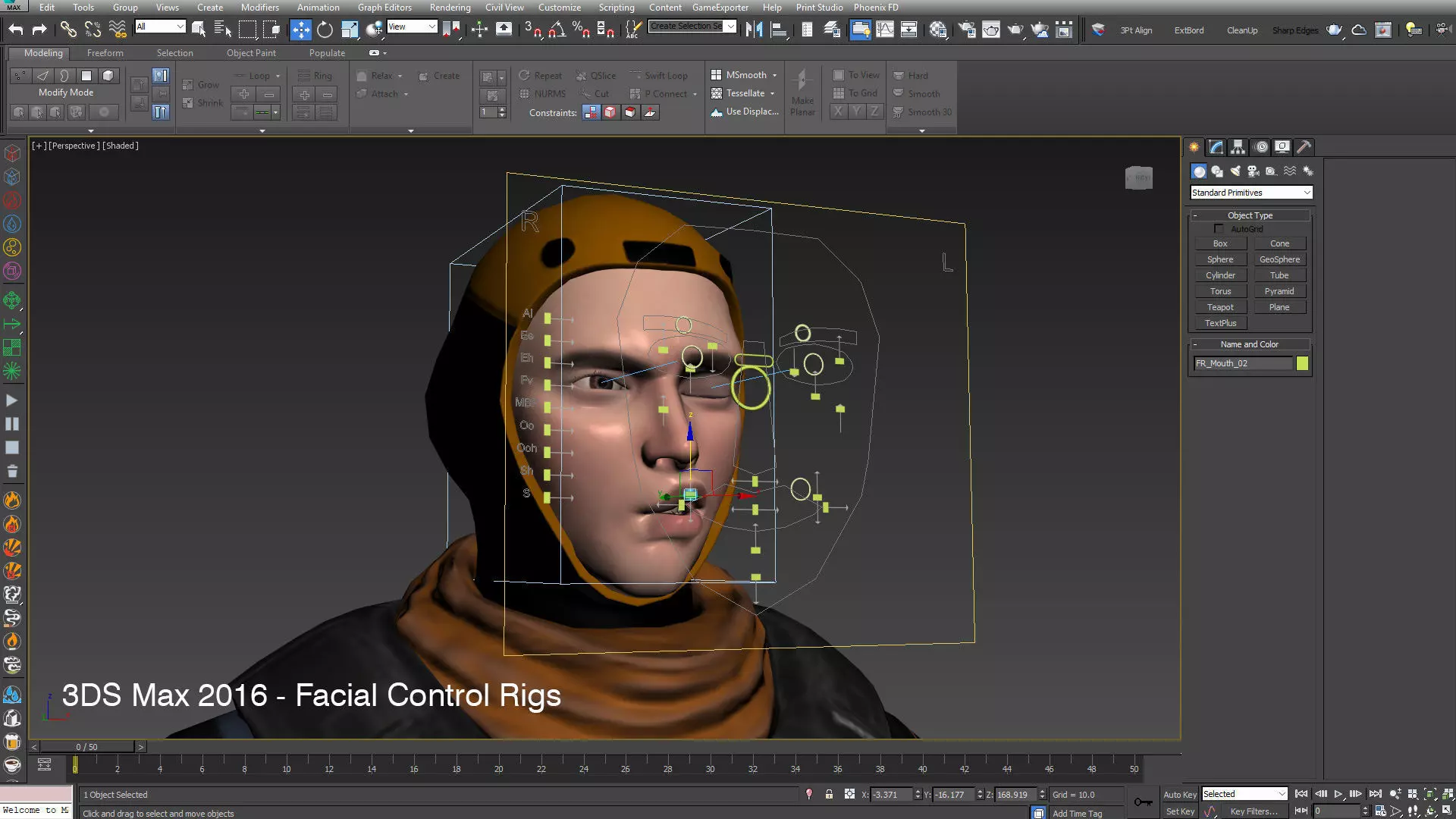This screenshot has width=1456, height=819.
Task: Create a Box primitive button
Action: coord(1220,243)
